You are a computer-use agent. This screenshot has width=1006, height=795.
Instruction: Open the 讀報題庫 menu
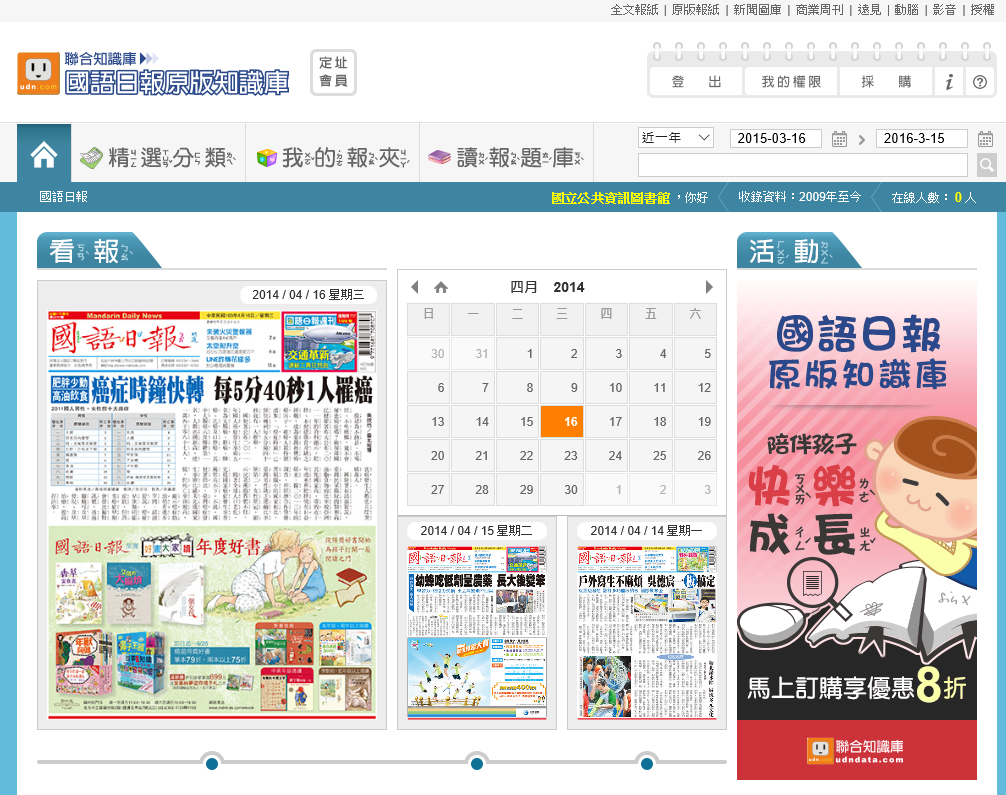[506, 157]
